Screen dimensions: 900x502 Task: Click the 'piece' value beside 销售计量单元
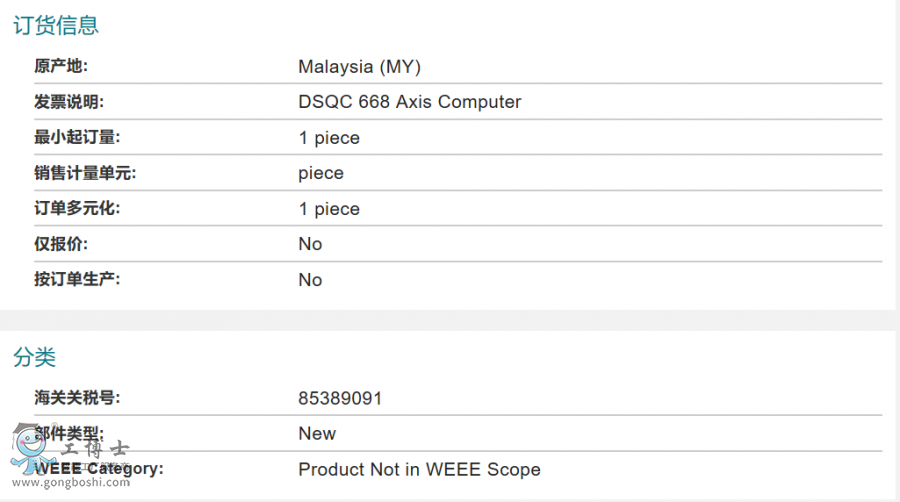pyautogui.click(x=321, y=173)
